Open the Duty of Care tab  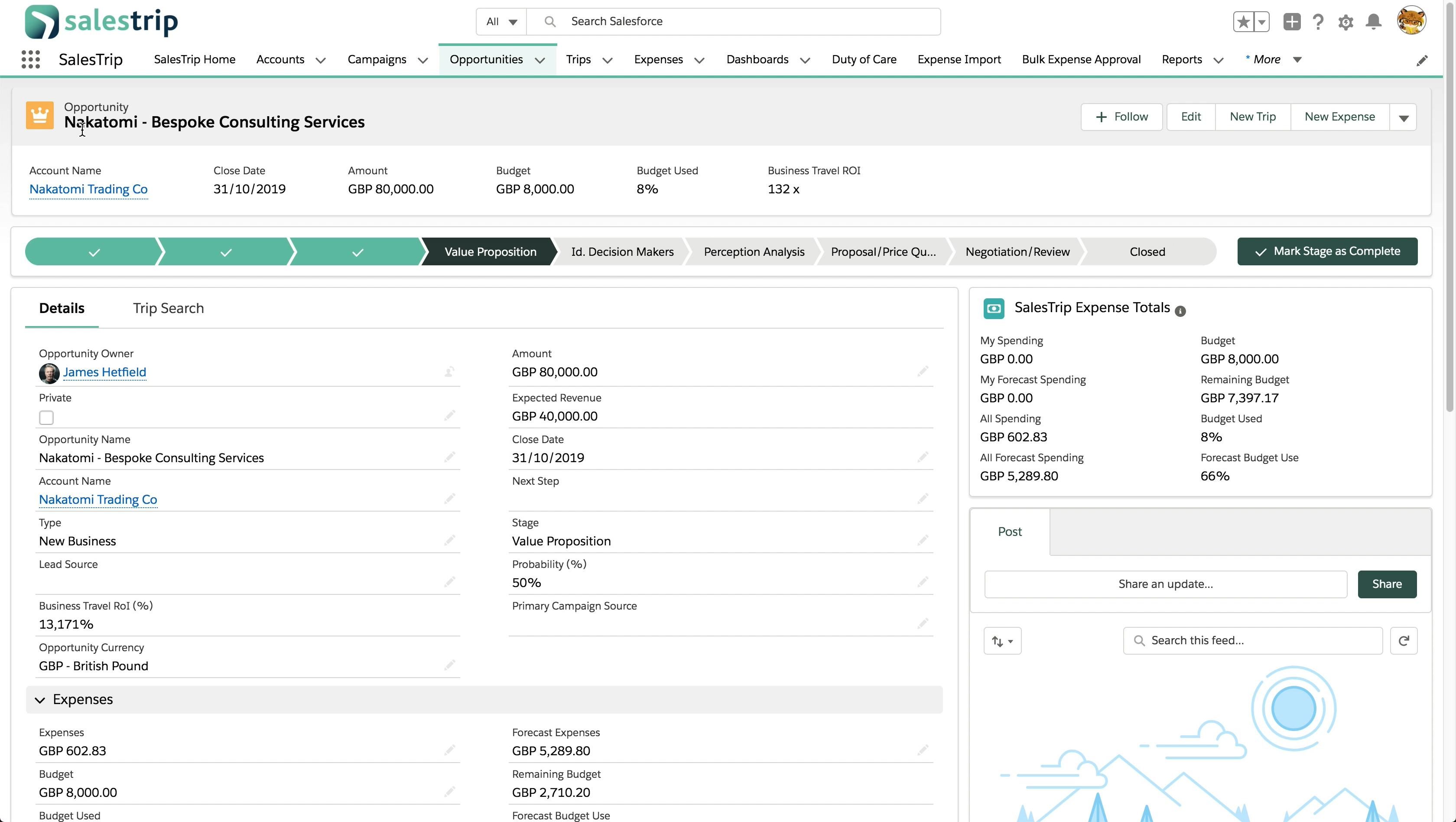[x=864, y=59]
